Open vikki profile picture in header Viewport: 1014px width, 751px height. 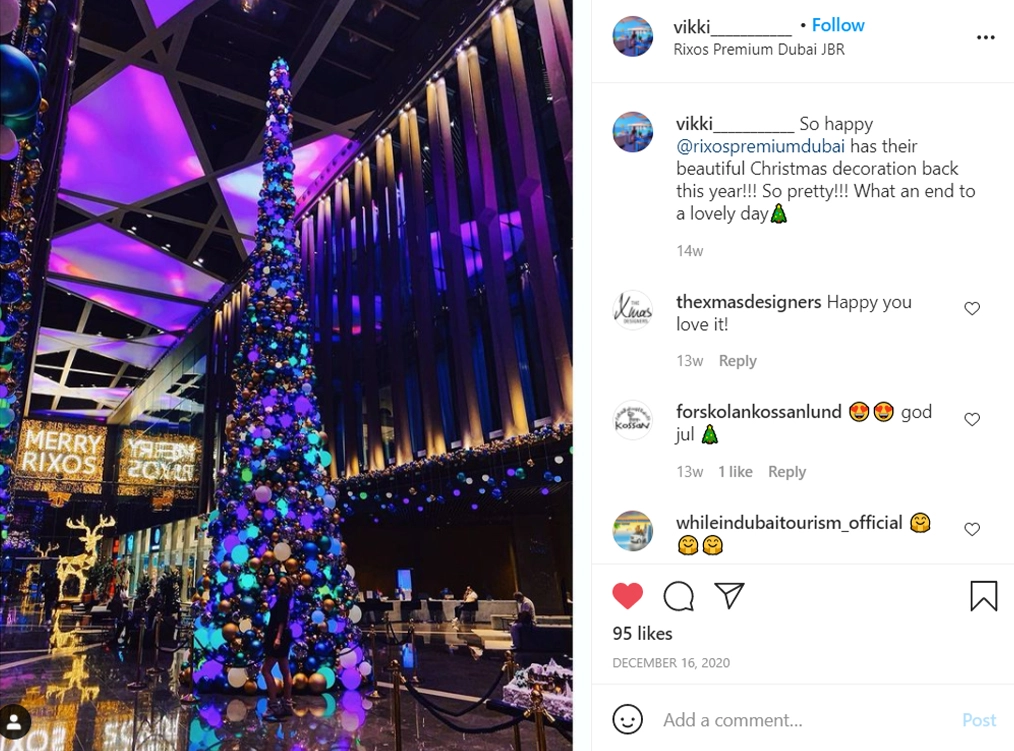click(x=632, y=36)
